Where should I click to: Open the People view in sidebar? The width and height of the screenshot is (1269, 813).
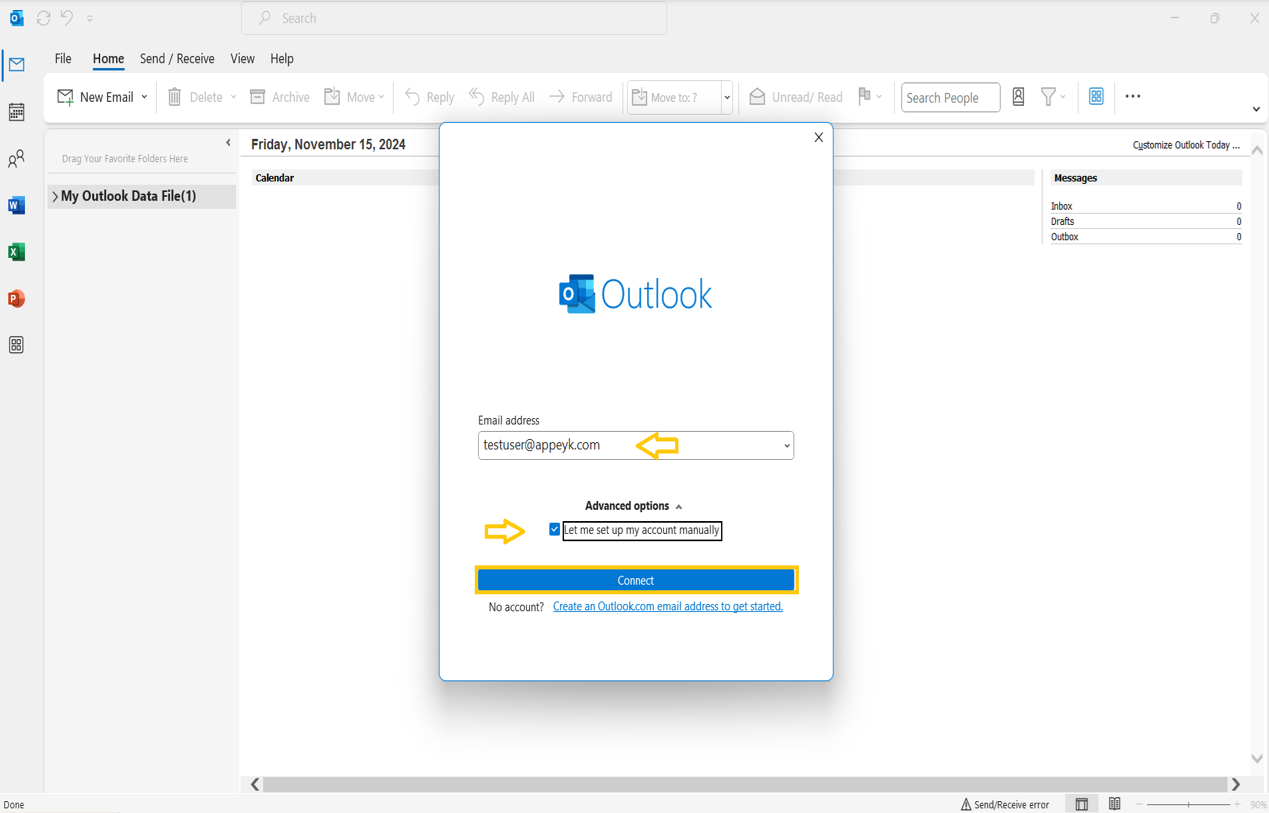[x=17, y=159]
